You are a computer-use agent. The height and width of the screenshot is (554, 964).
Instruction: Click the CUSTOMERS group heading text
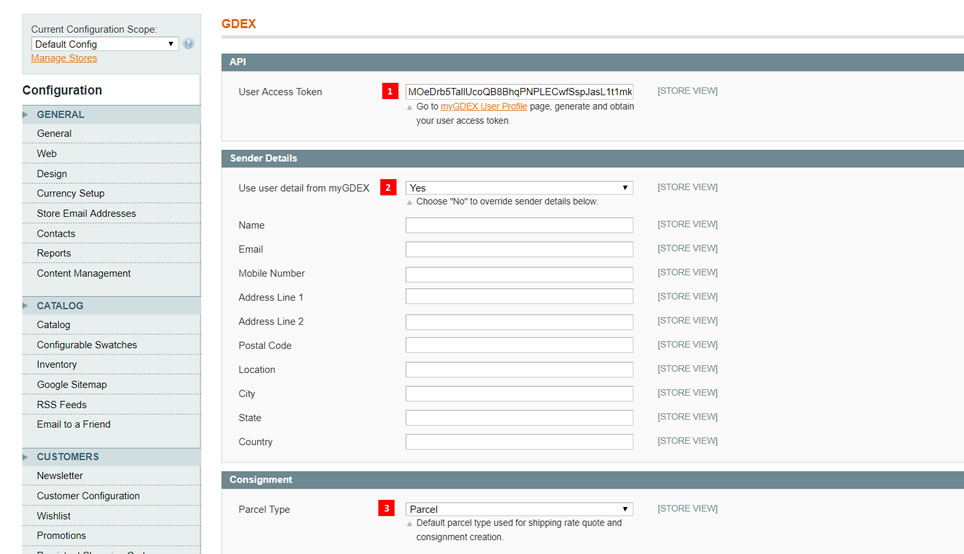tap(68, 457)
